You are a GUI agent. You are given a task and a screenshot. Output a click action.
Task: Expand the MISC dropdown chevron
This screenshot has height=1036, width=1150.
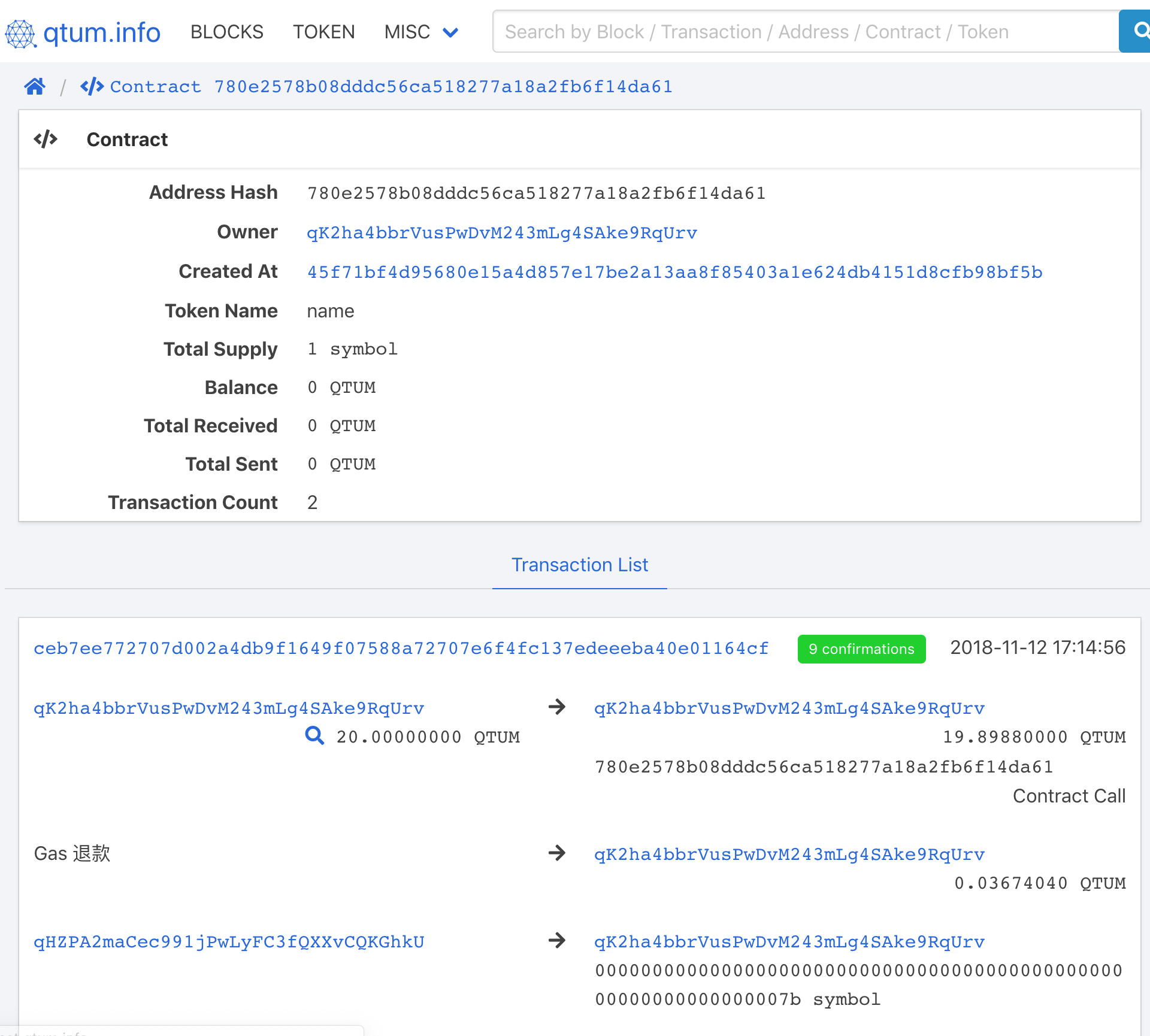pos(450,32)
